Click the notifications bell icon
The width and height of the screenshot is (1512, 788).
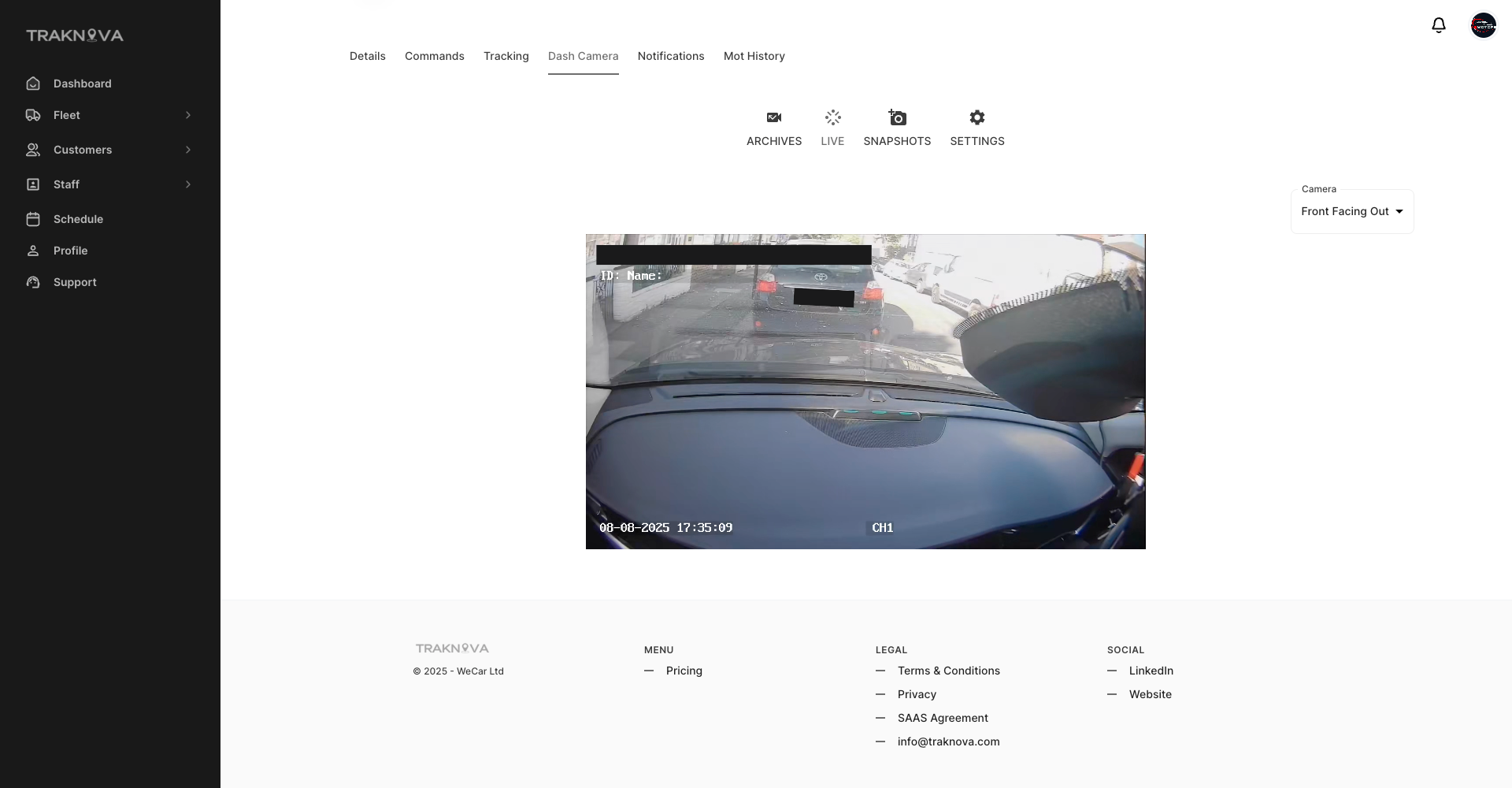[x=1439, y=25]
